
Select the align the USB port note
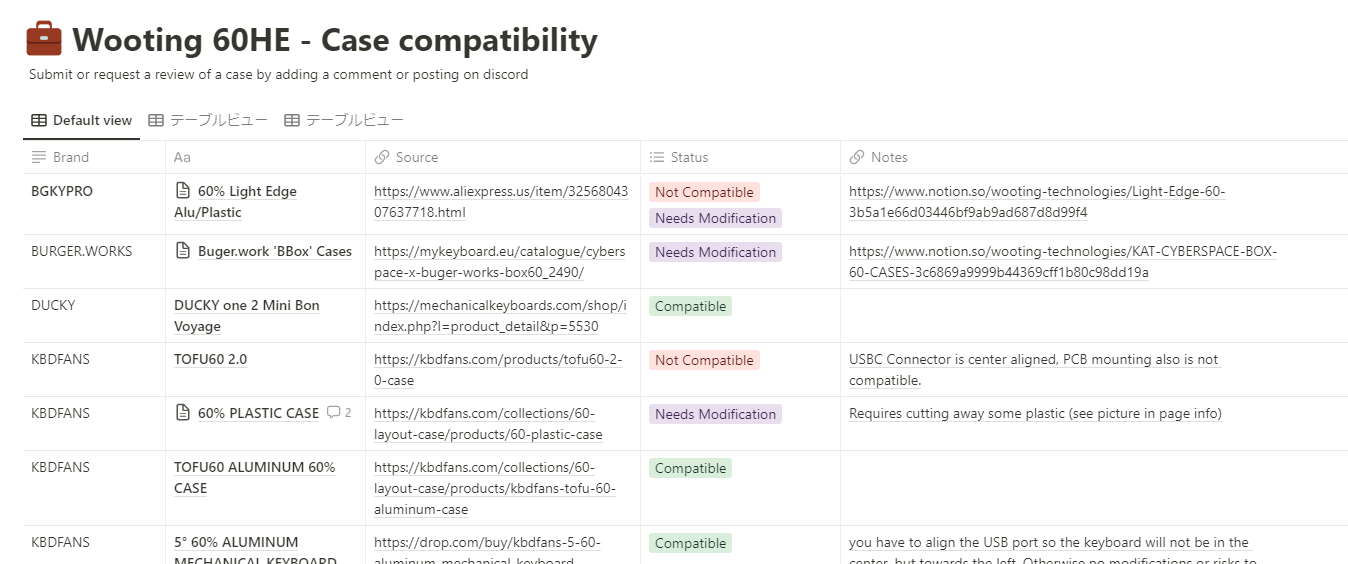[x=1053, y=549]
